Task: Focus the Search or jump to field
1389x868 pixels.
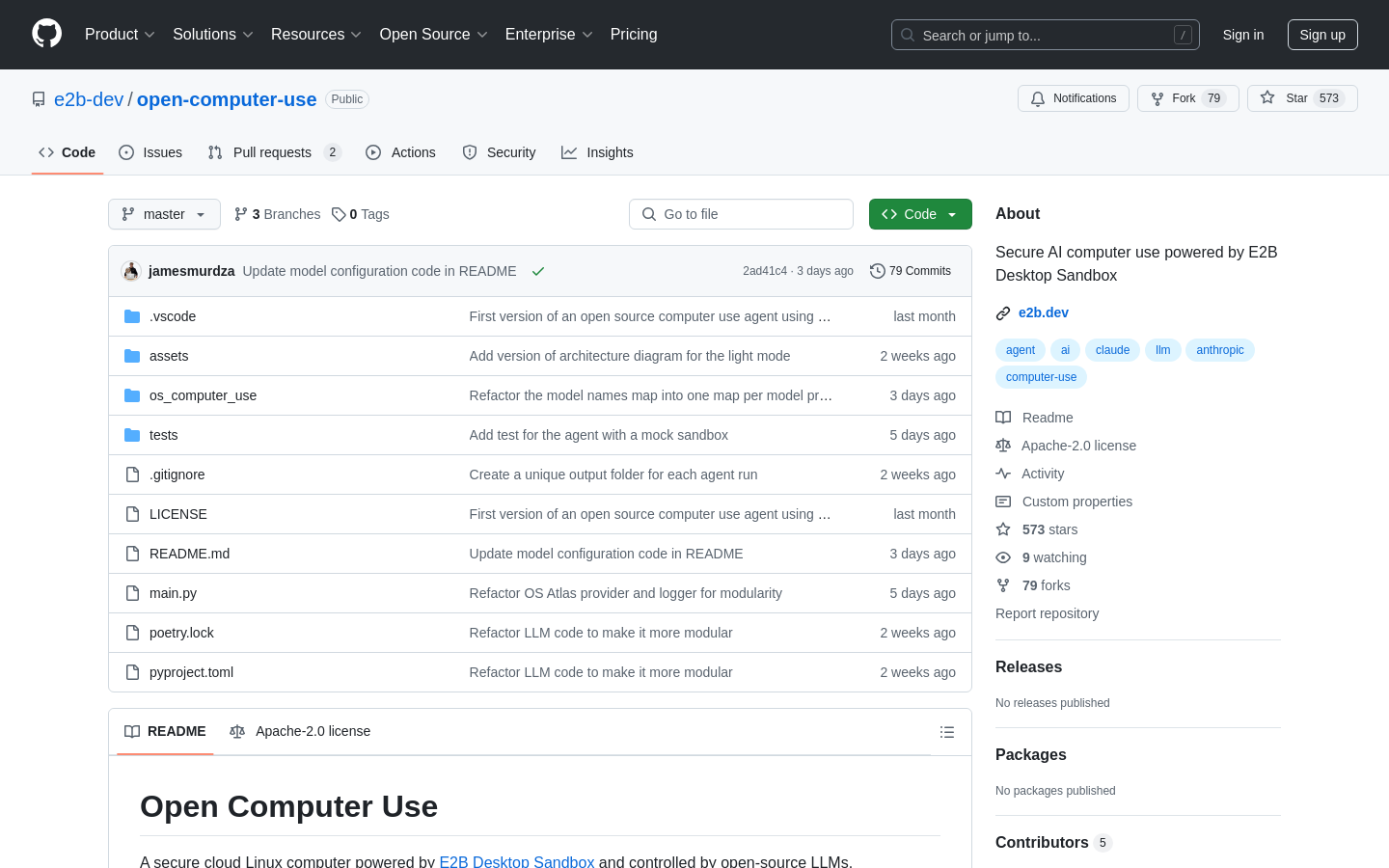Action: (x=1046, y=35)
